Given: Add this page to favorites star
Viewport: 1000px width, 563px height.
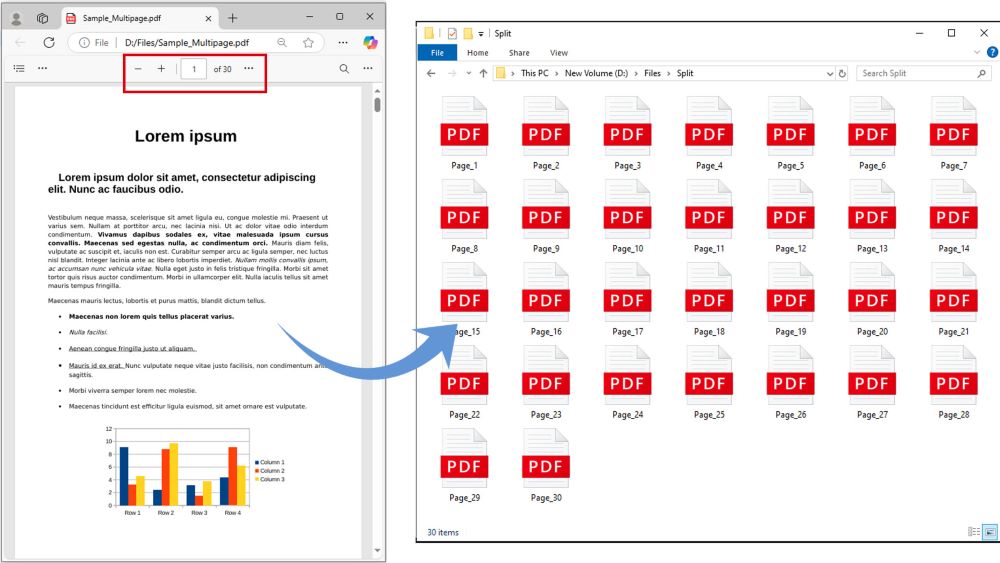Looking at the screenshot, I should [309, 43].
